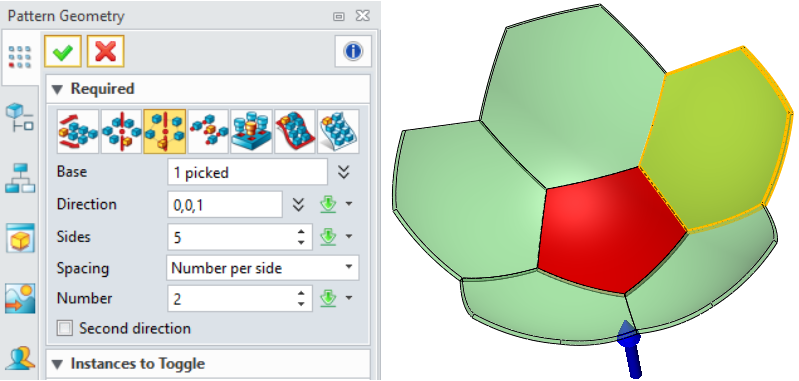This screenshot has width=799, height=381.
Task: Cancel pattern with red X button
Action: tap(105, 51)
